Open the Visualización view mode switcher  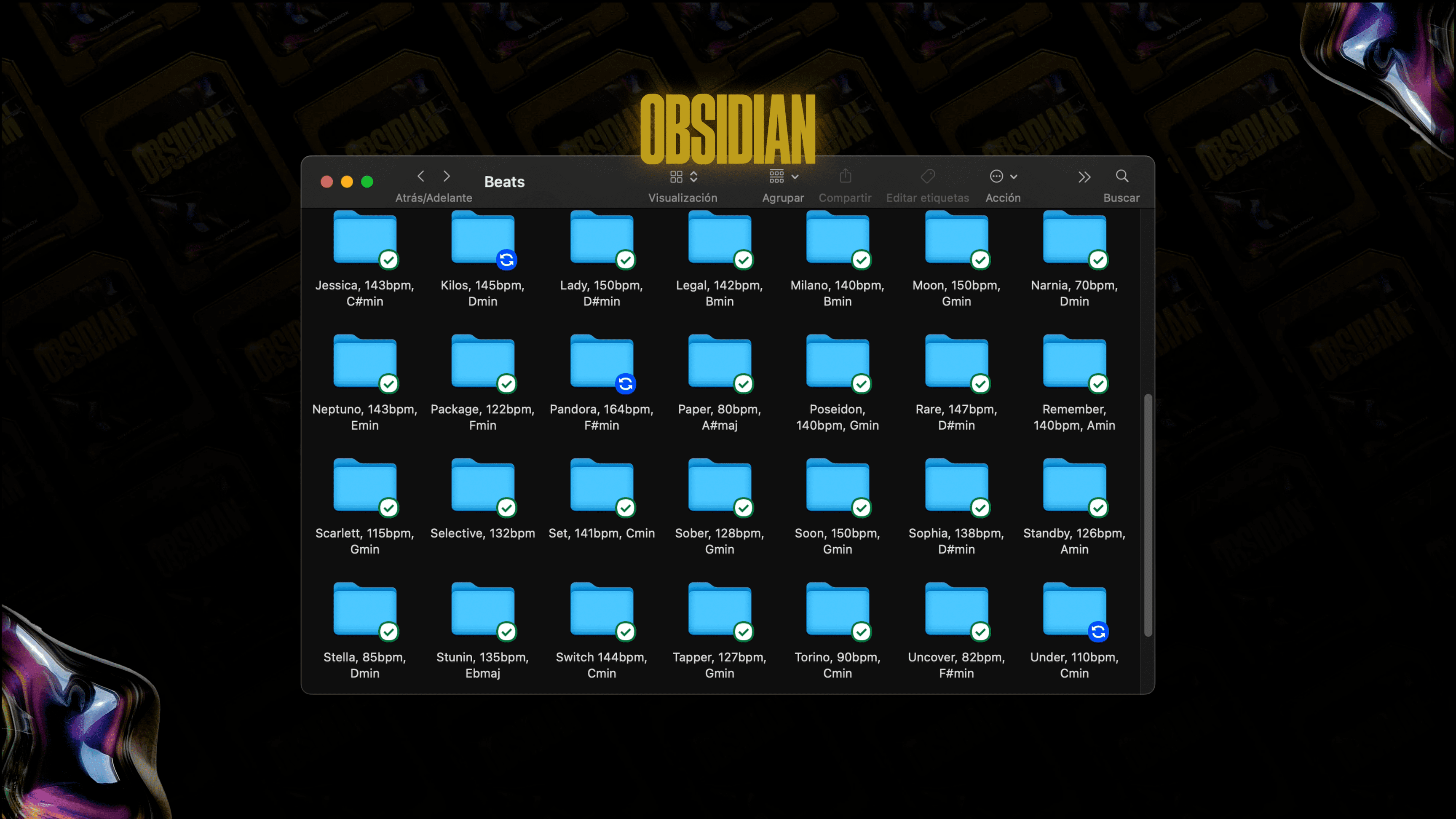point(683,177)
